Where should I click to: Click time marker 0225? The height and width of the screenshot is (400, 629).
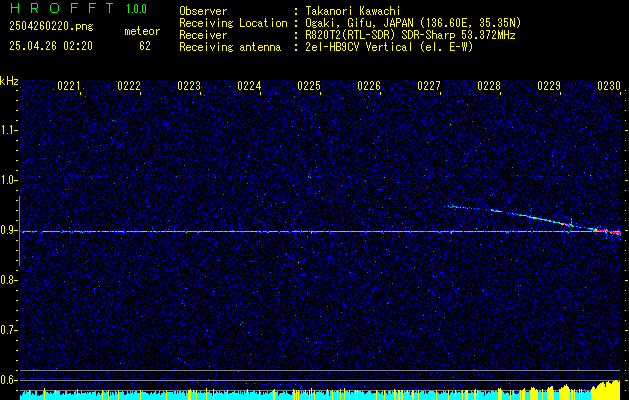pyautogui.click(x=309, y=86)
